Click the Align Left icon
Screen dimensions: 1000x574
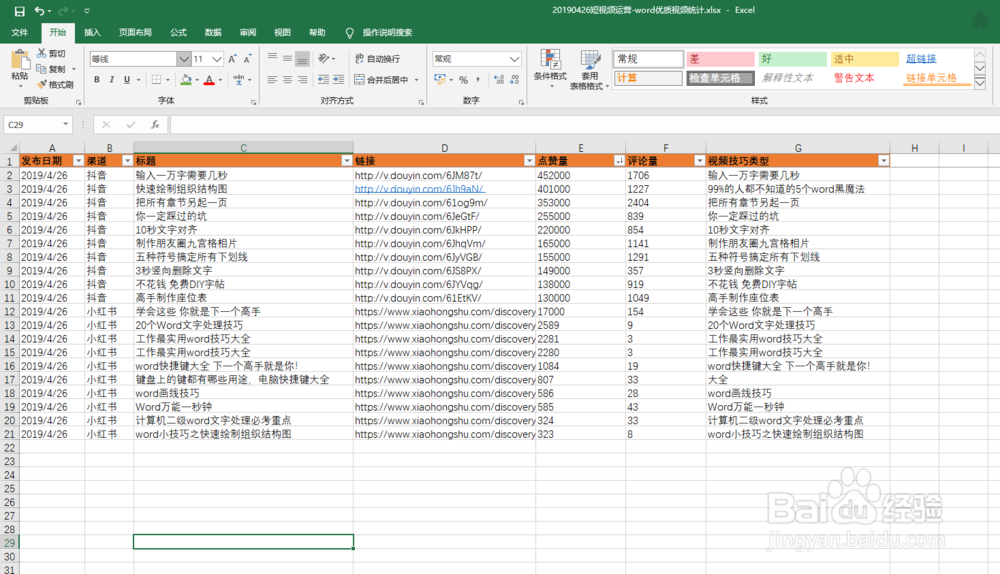pyautogui.click(x=272, y=80)
